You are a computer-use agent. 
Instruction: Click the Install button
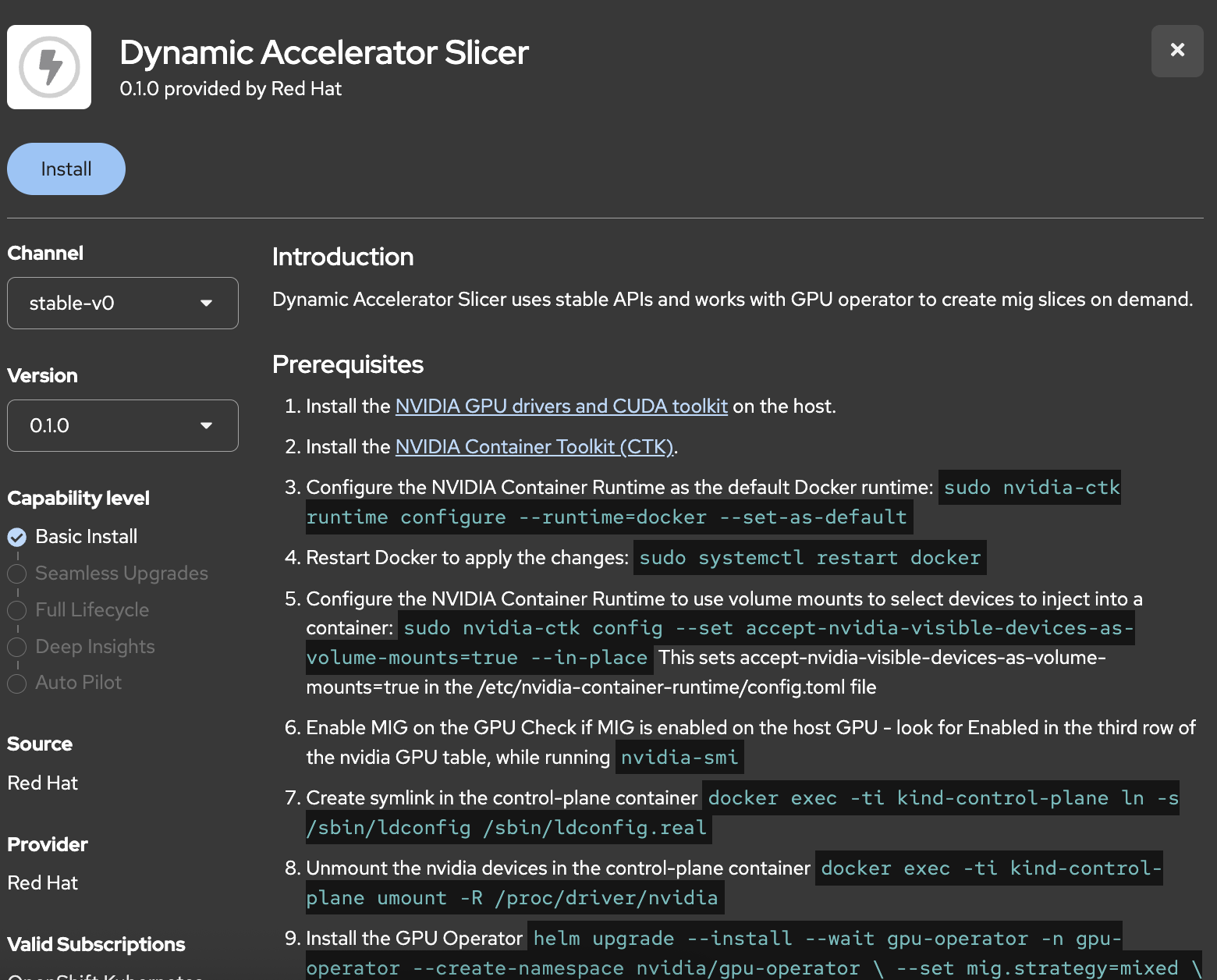coord(66,169)
